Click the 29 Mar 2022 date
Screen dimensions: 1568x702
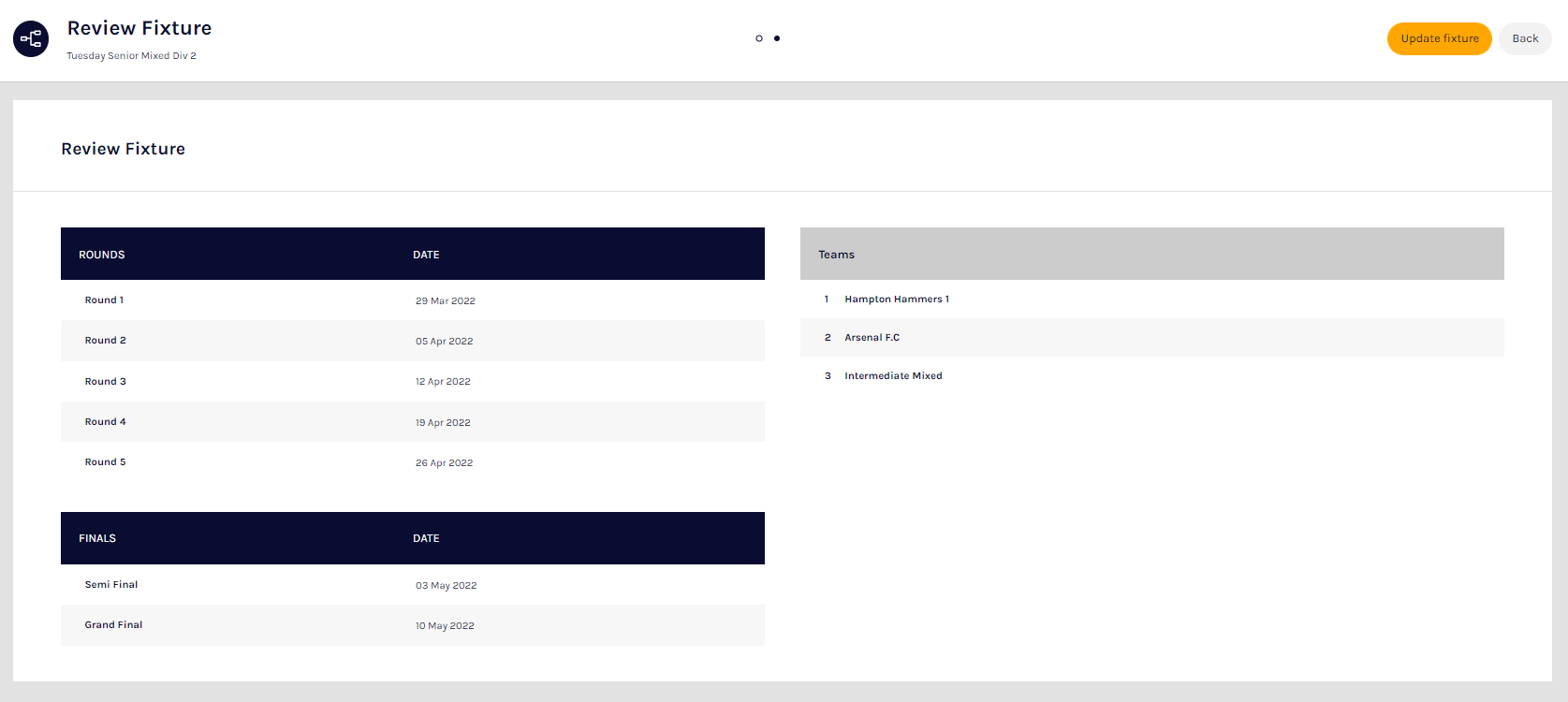(x=445, y=301)
